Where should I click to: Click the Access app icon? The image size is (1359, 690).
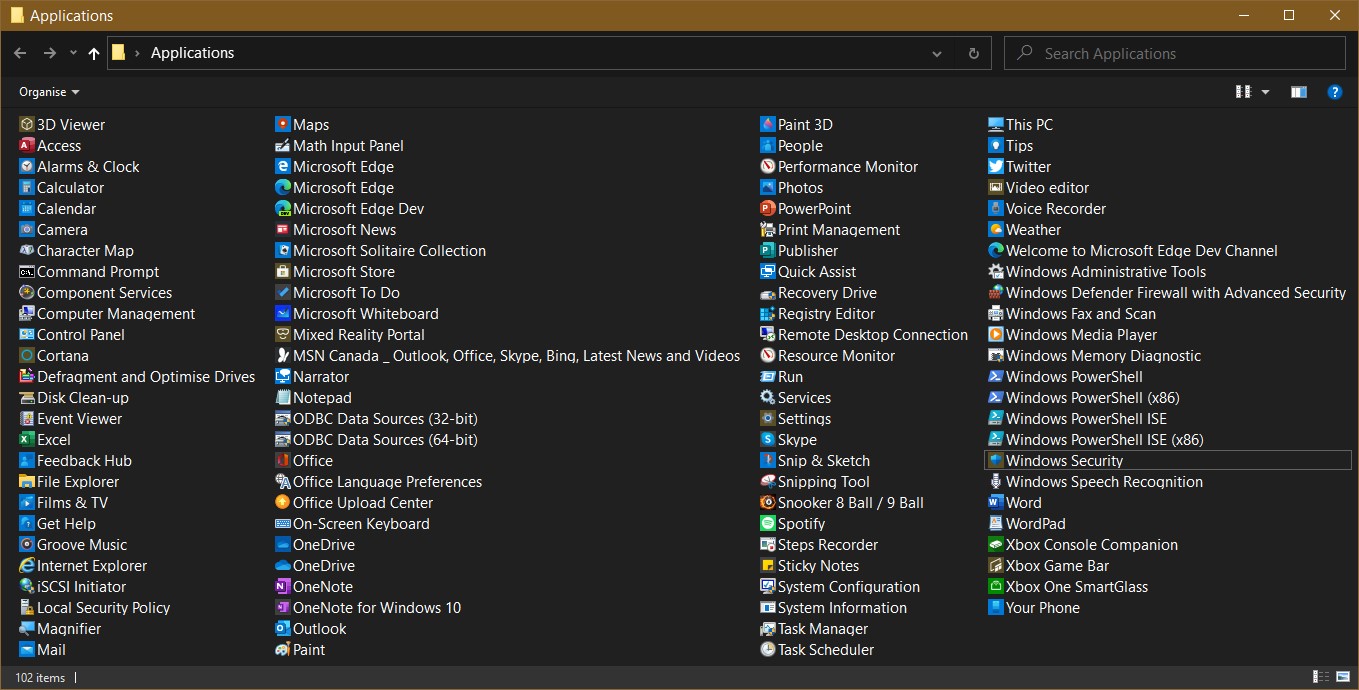(27, 146)
